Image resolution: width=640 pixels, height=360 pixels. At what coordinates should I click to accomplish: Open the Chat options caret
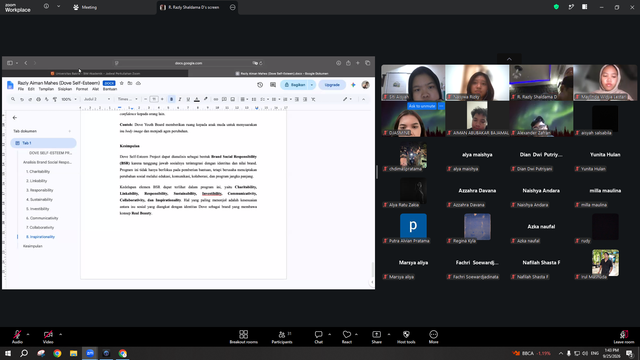tap(329, 334)
